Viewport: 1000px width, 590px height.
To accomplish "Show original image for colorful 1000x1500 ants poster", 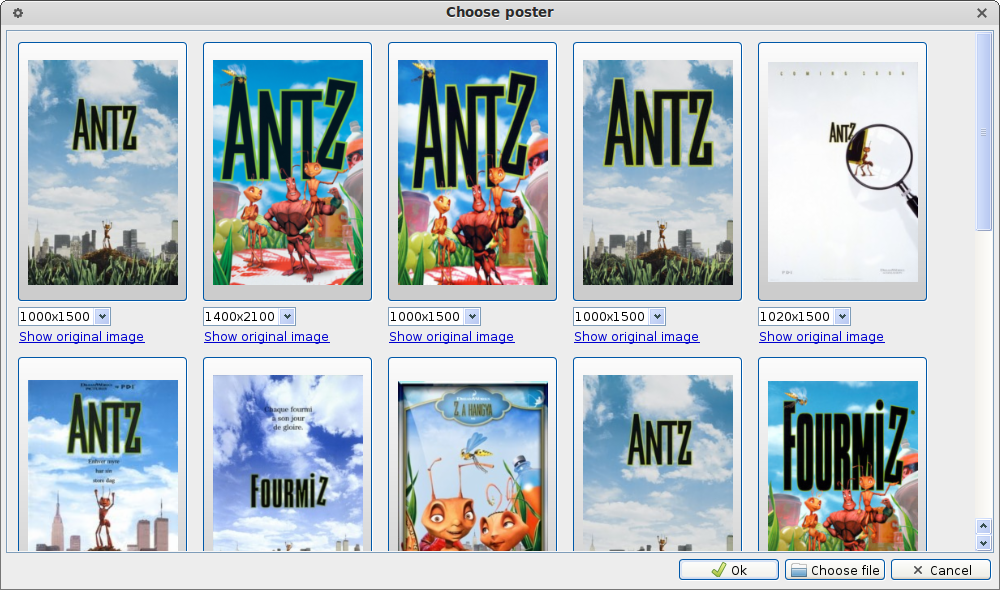I will coord(452,337).
